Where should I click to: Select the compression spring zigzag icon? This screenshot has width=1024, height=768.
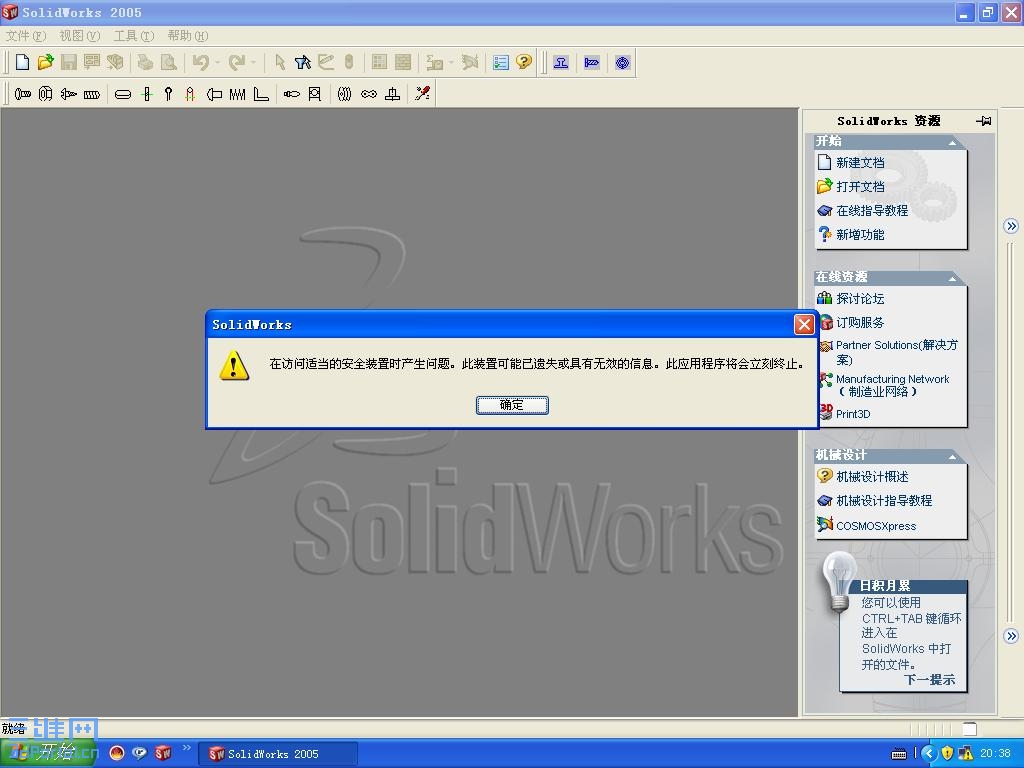click(237, 94)
